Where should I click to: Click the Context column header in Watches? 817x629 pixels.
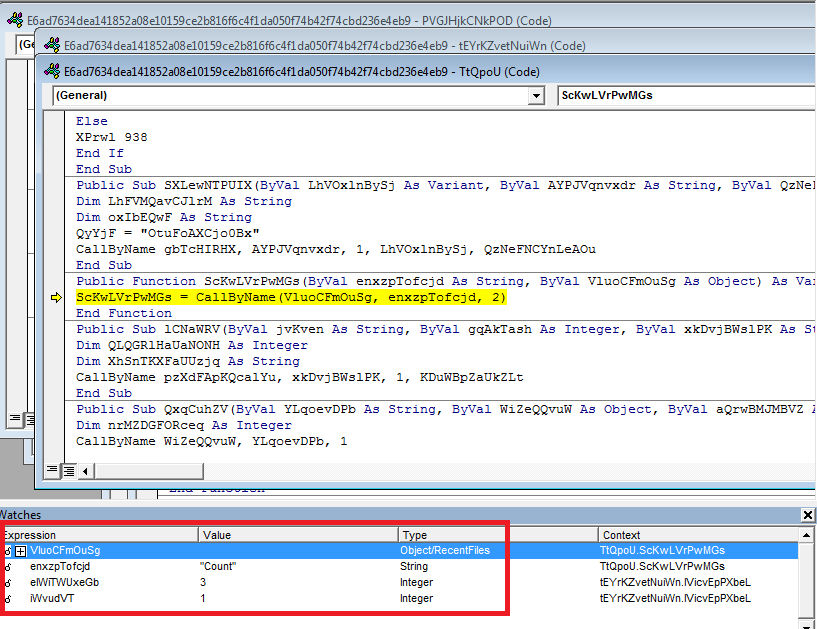click(700, 535)
